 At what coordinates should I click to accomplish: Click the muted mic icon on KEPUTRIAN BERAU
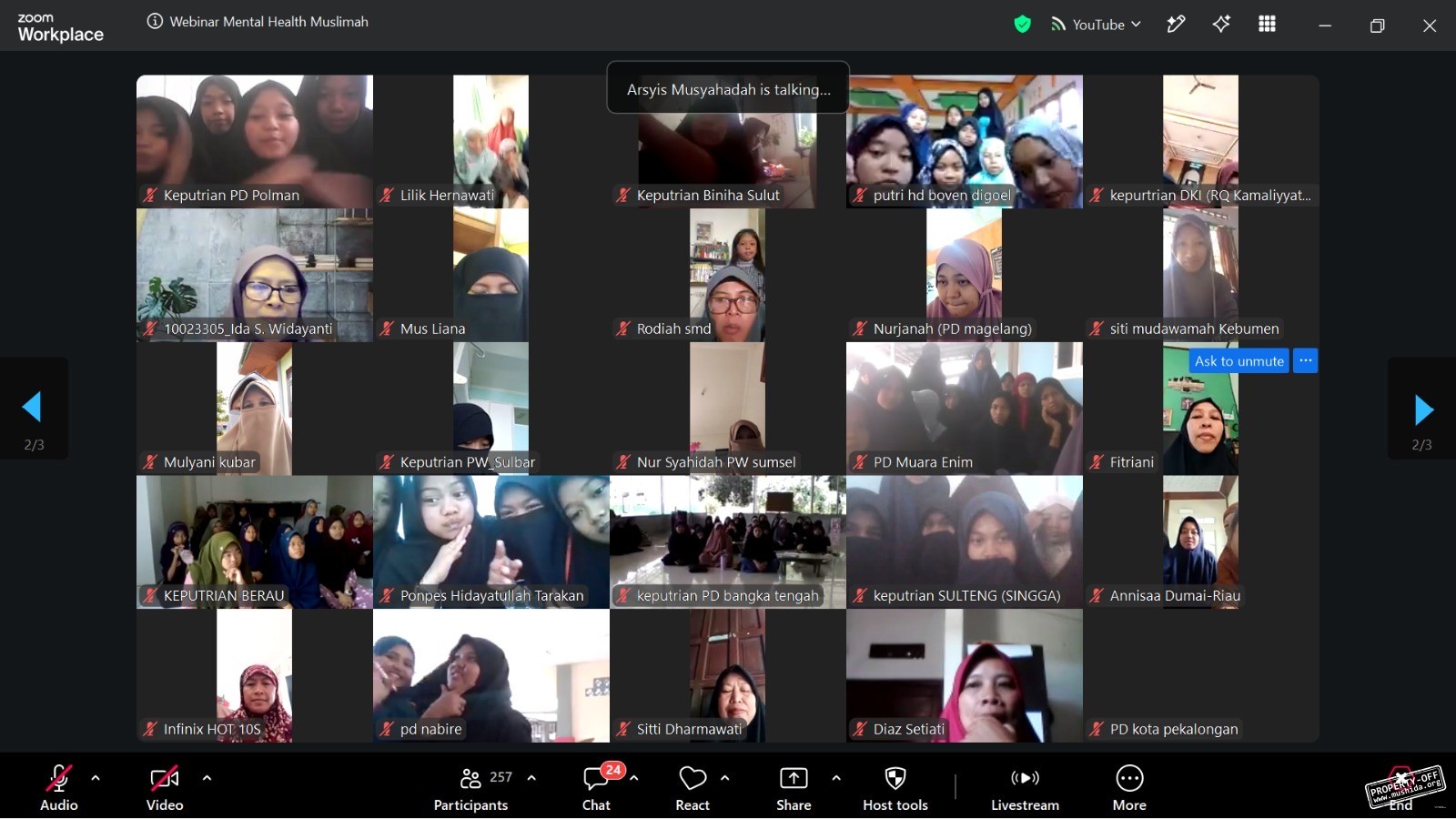(x=150, y=596)
